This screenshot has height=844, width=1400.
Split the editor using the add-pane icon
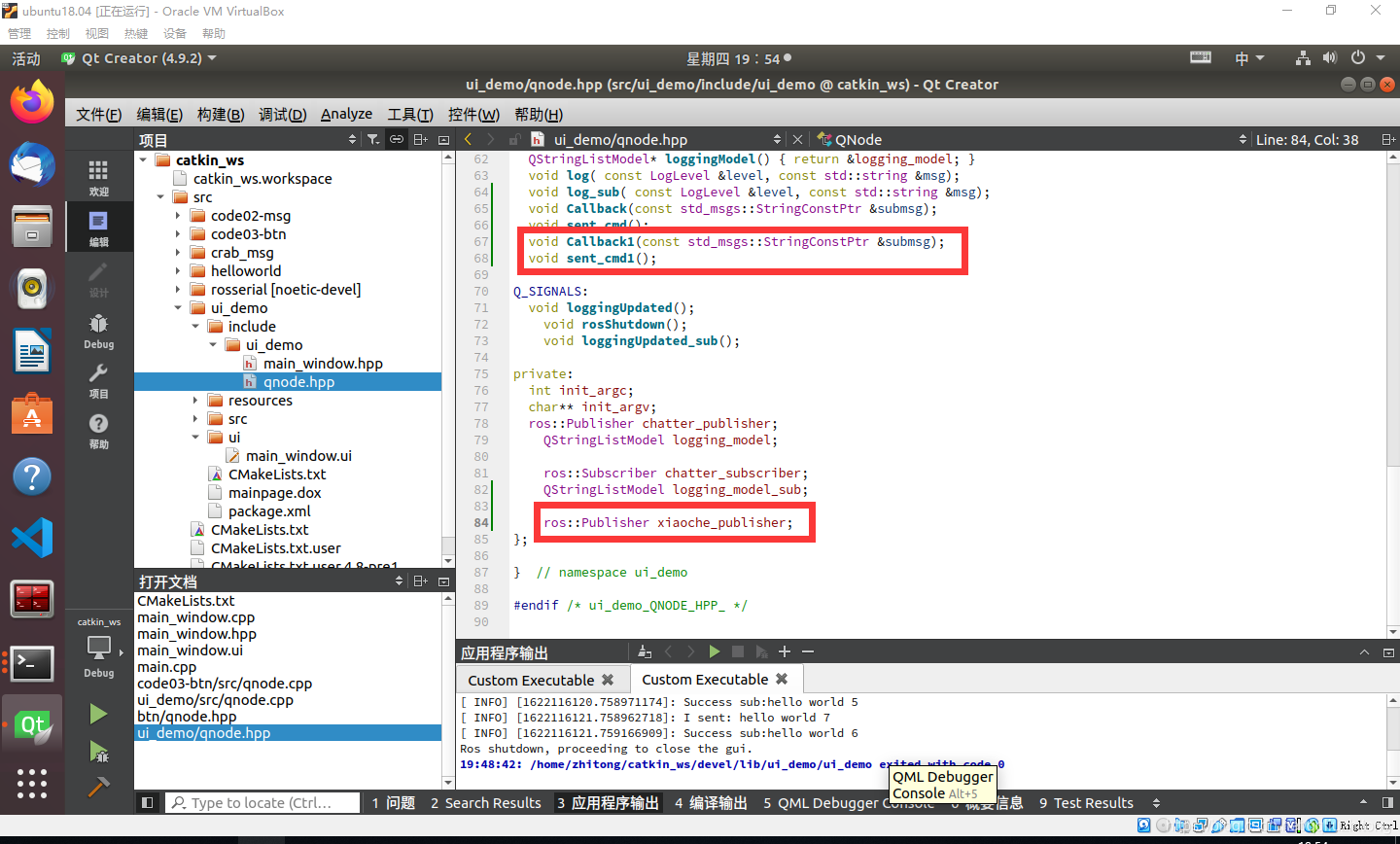coord(419,139)
